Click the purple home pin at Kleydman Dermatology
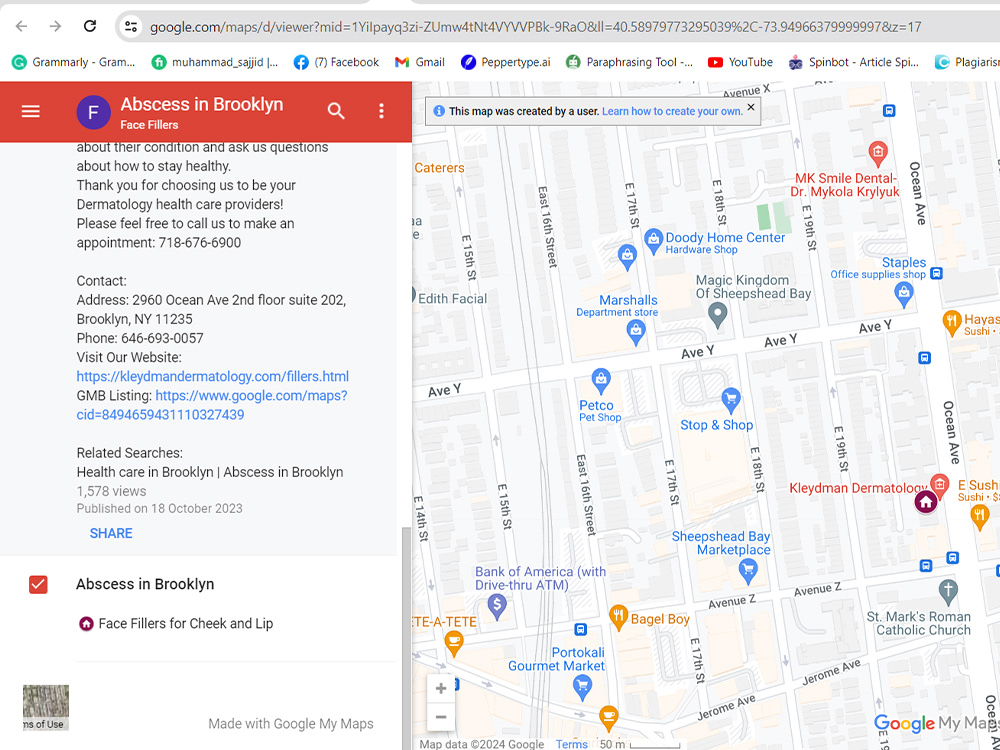Viewport: 1000px width, 750px height. (925, 502)
